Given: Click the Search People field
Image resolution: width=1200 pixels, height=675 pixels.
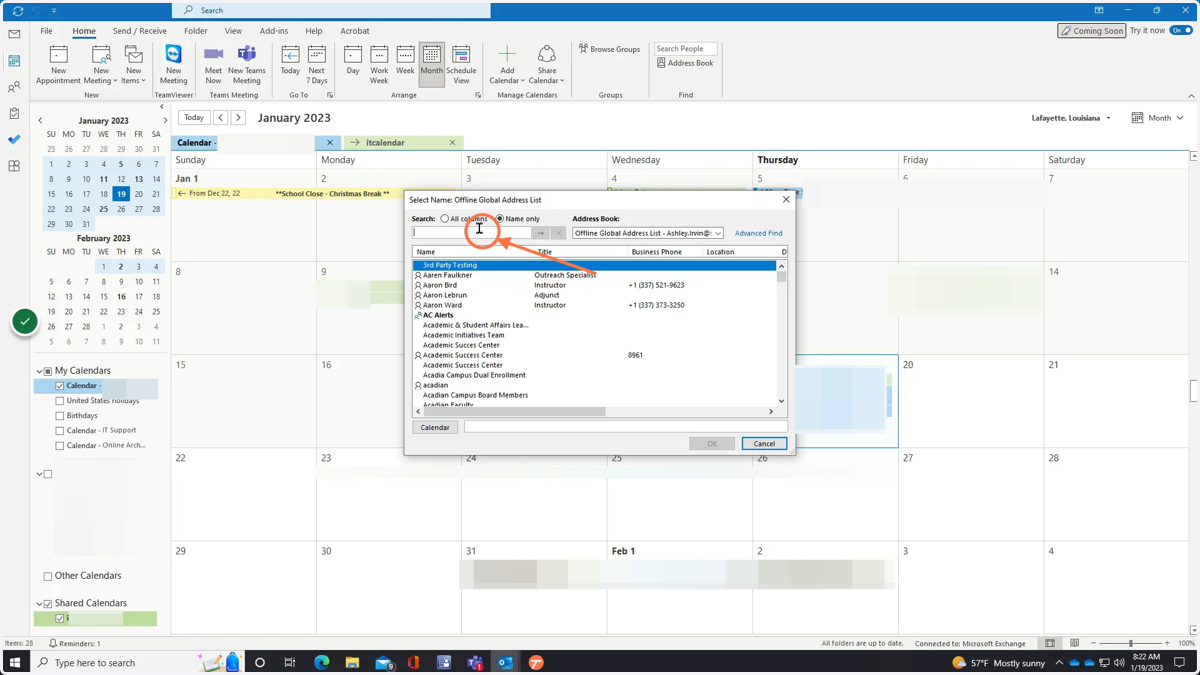Looking at the screenshot, I should tap(685, 48).
